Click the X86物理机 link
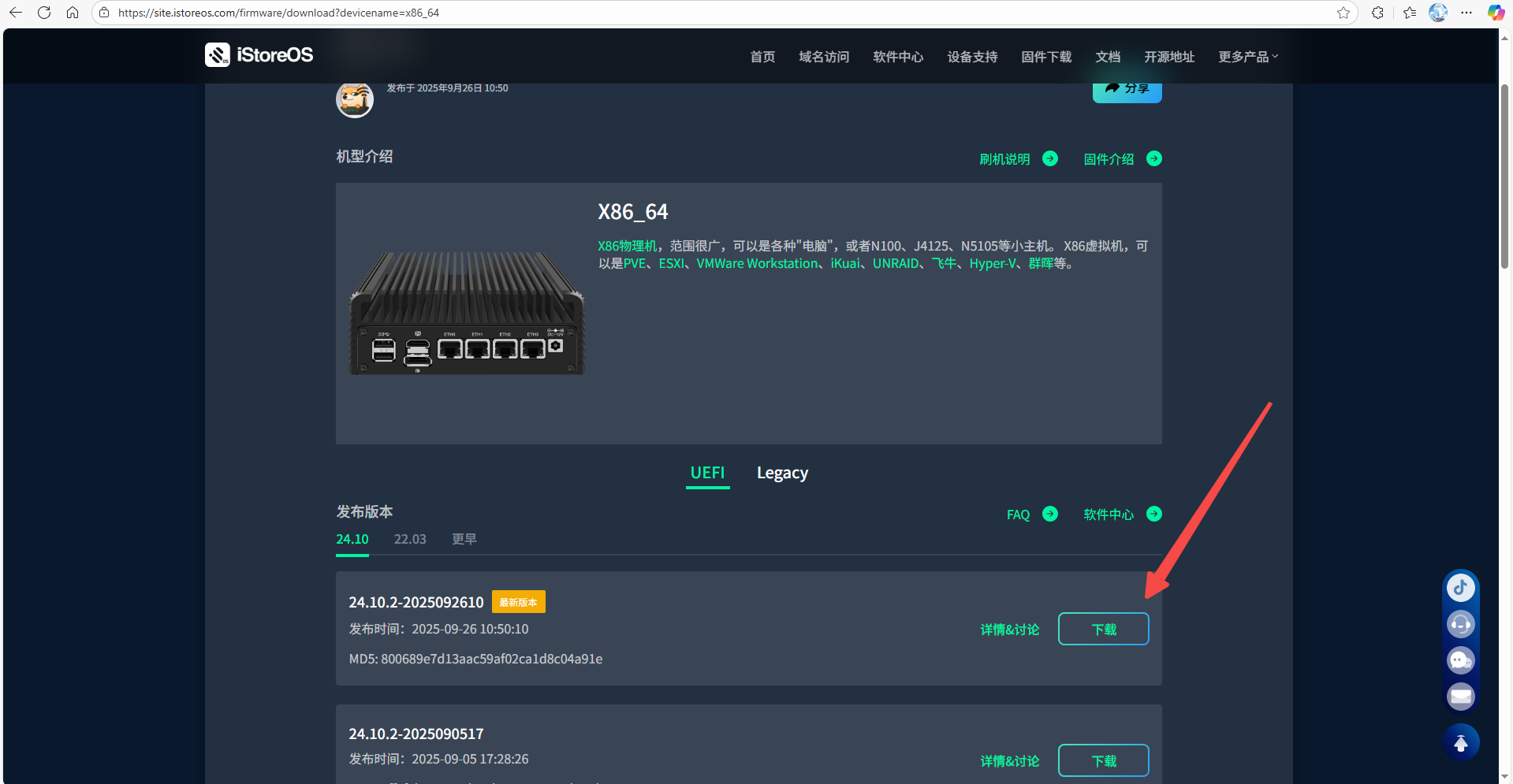The image size is (1513, 784). pos(628,246)
